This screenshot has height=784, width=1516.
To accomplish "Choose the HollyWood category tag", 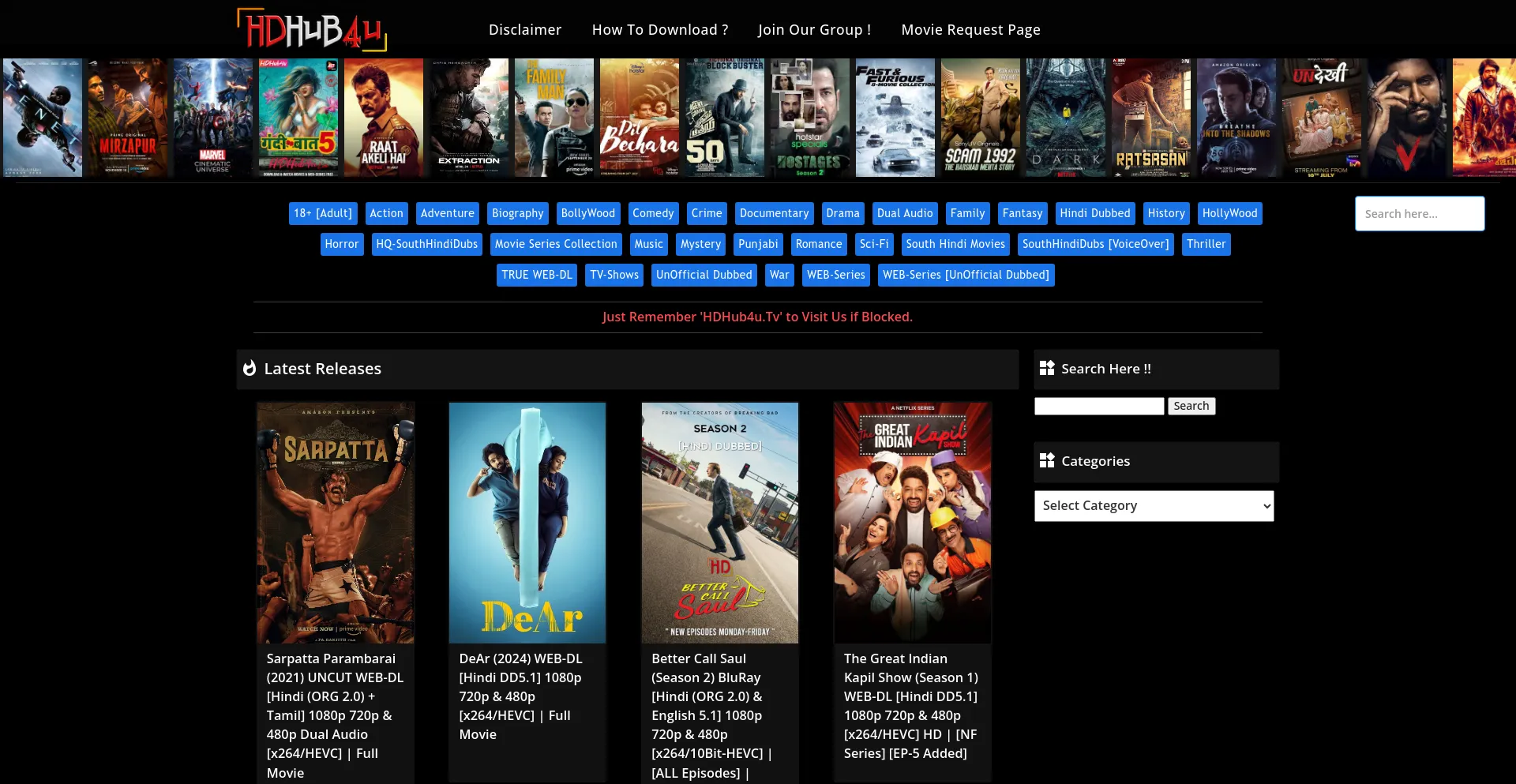I will [1230, 213].
